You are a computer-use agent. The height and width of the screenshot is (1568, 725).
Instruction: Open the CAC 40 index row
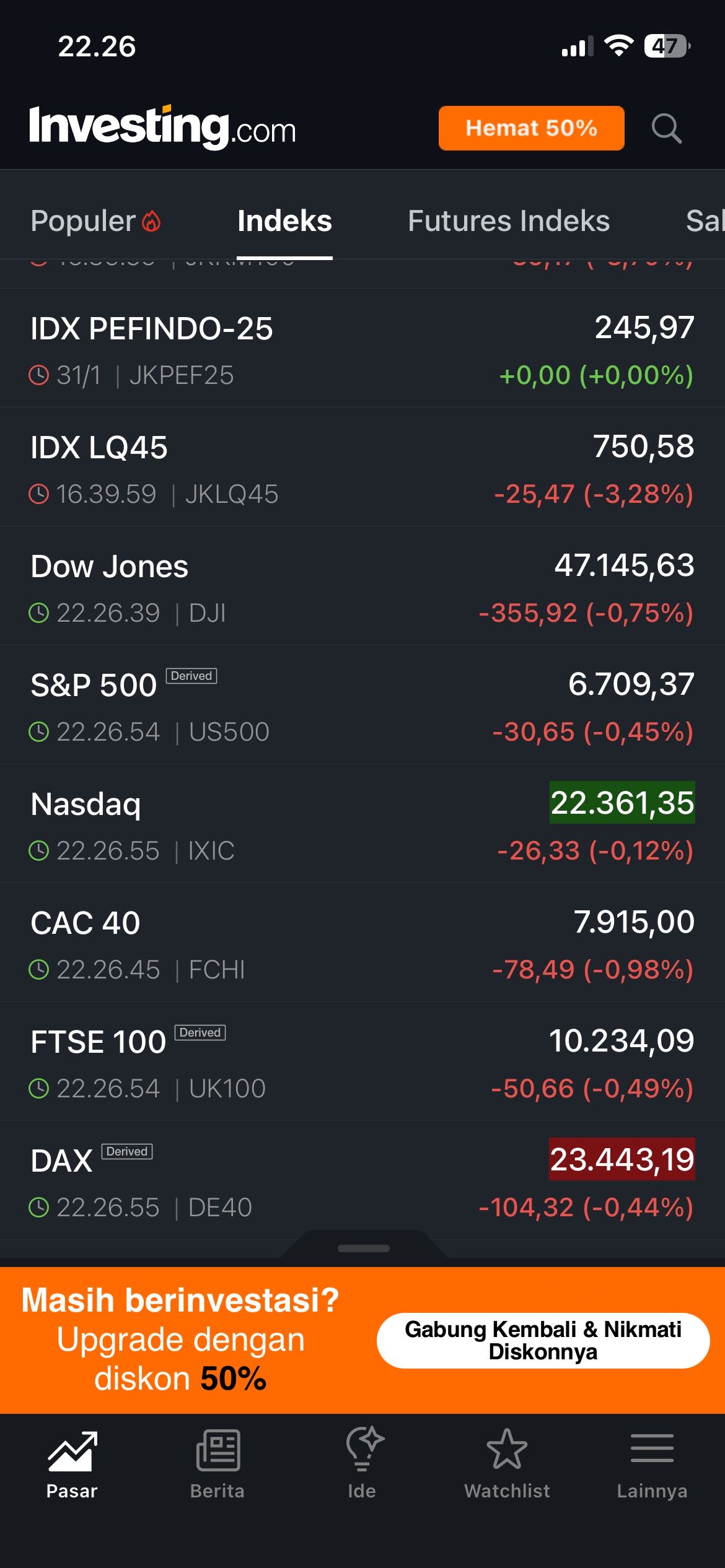coord(362,943)
